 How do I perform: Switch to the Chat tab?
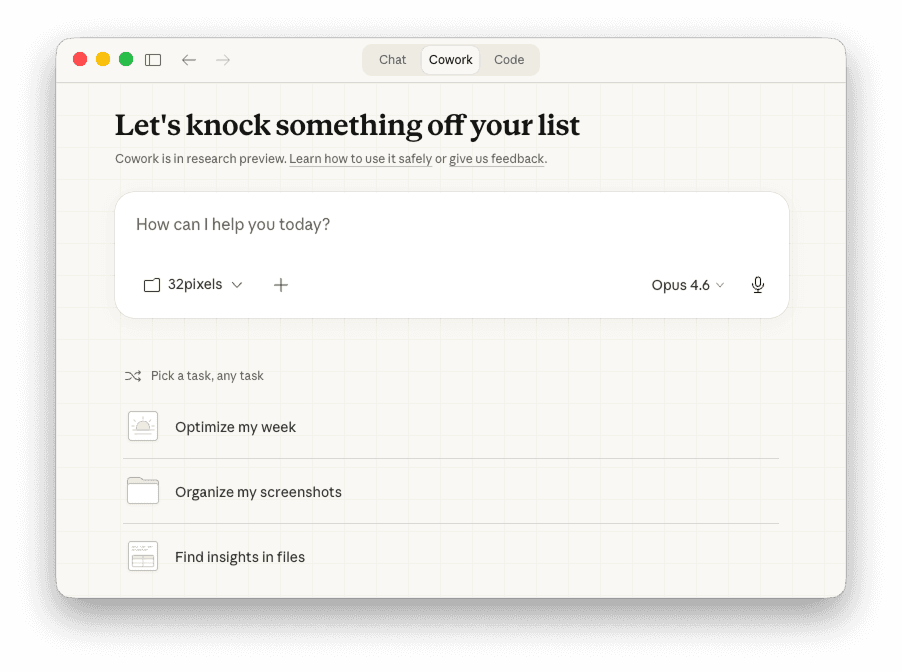pos(392,60)
